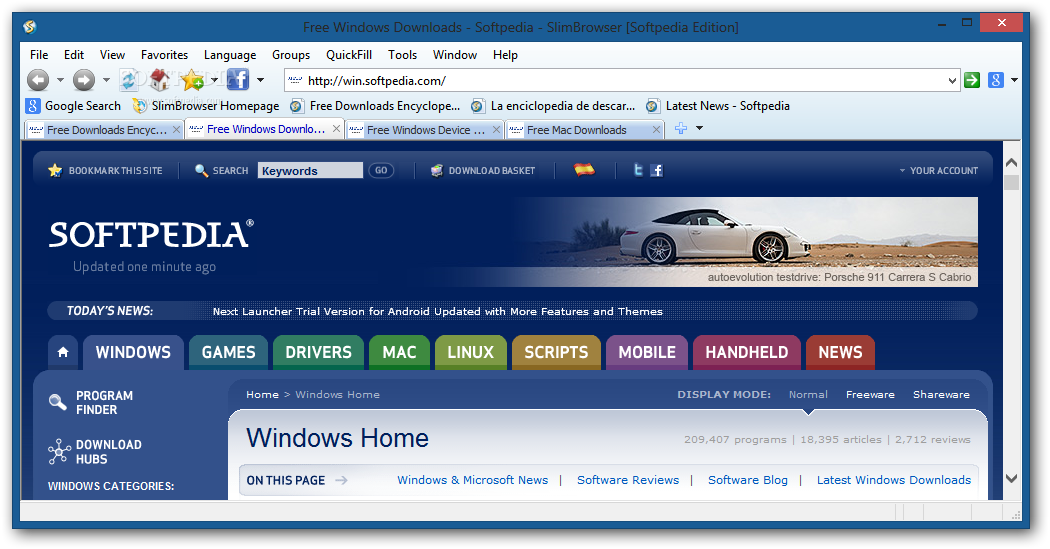Select the NEWS category tab
The image size is (1050, 549).
coord(840,352)
